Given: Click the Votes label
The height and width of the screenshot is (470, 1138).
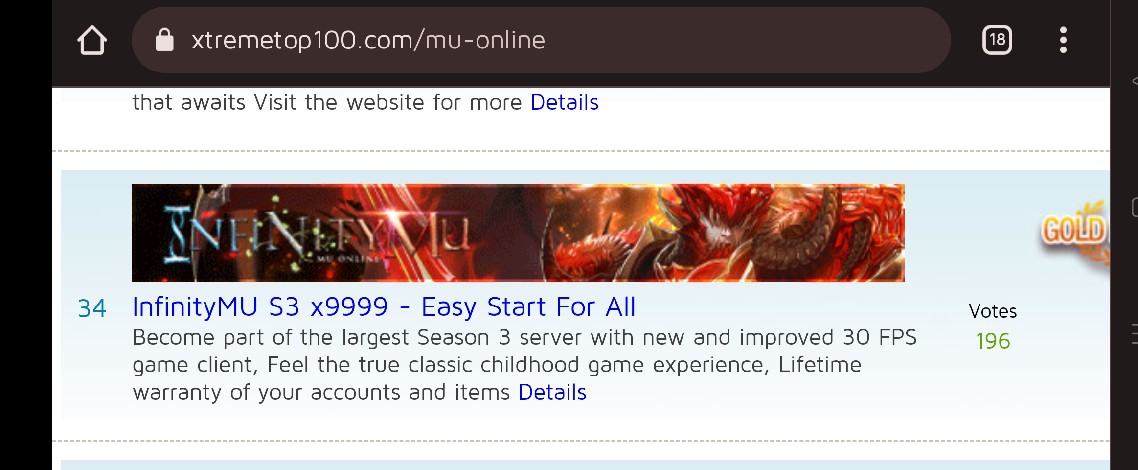Looking at the screenshot, I should [x=993, y=311].
